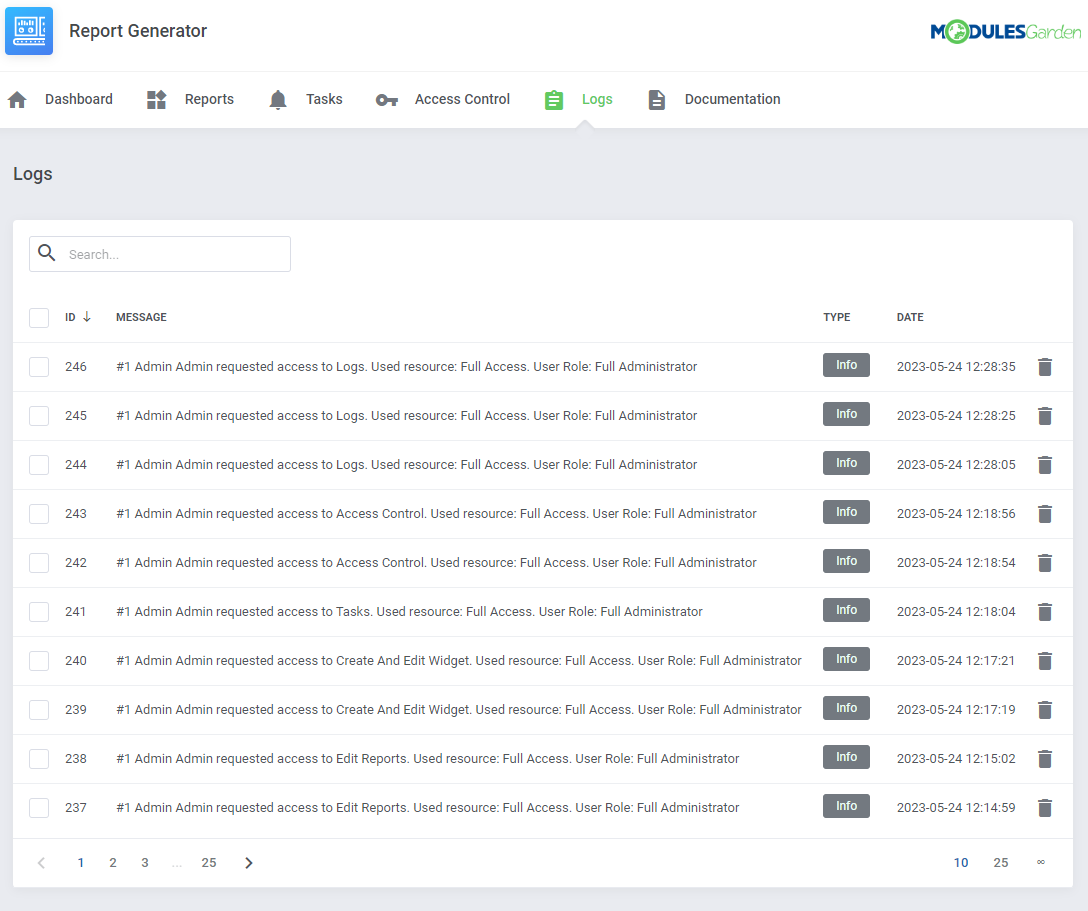Click the Dashboard home icon
This screenshot has width=1088, height=911.
click(17, 100)
